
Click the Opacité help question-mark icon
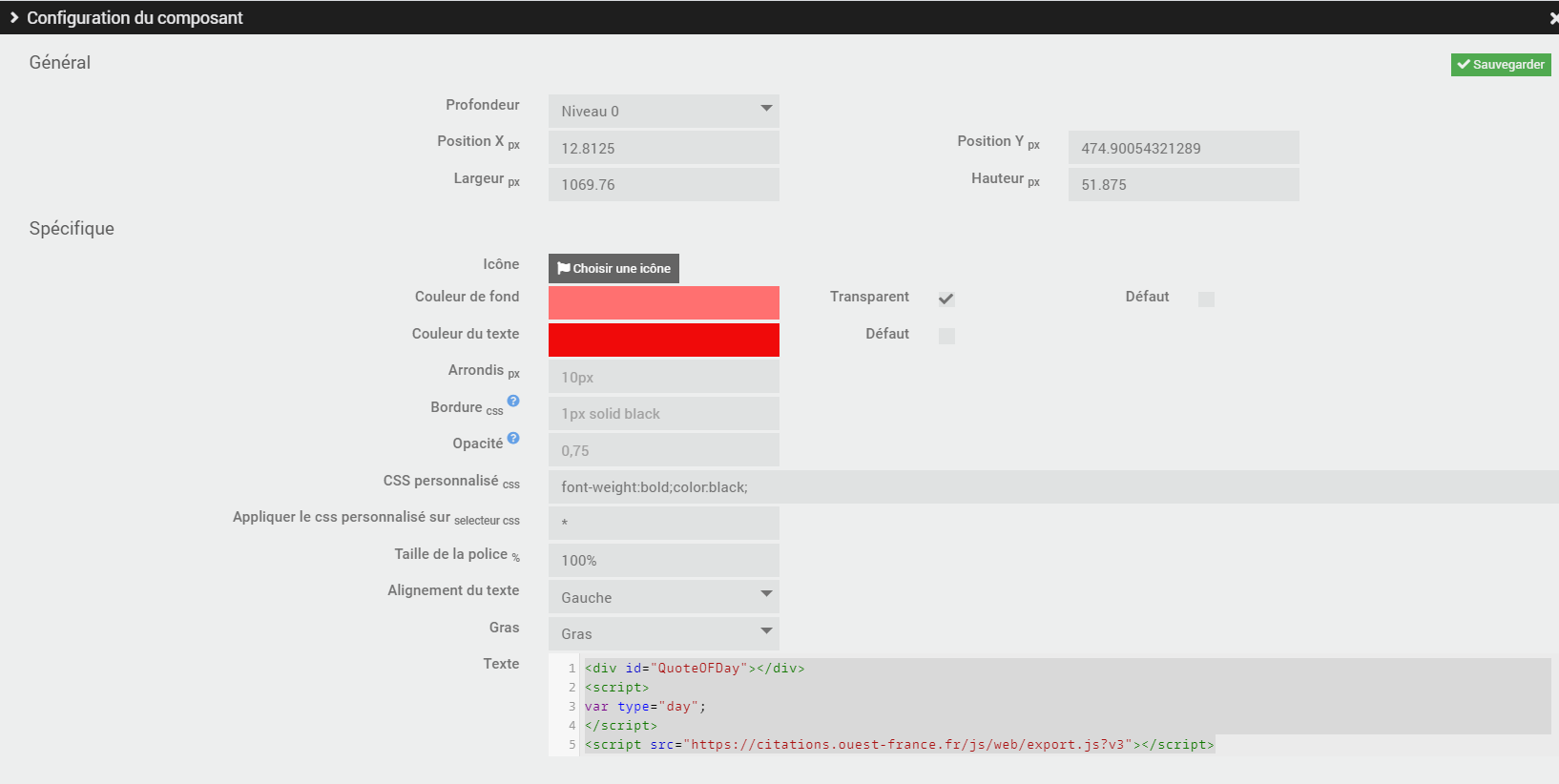(513, 438)
